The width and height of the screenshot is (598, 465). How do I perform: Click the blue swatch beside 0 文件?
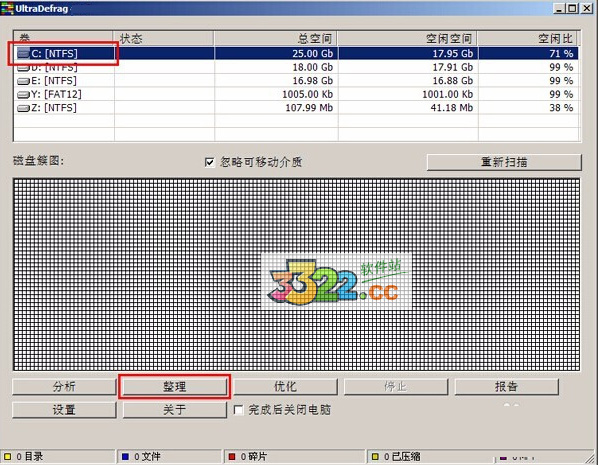[125, 457]
